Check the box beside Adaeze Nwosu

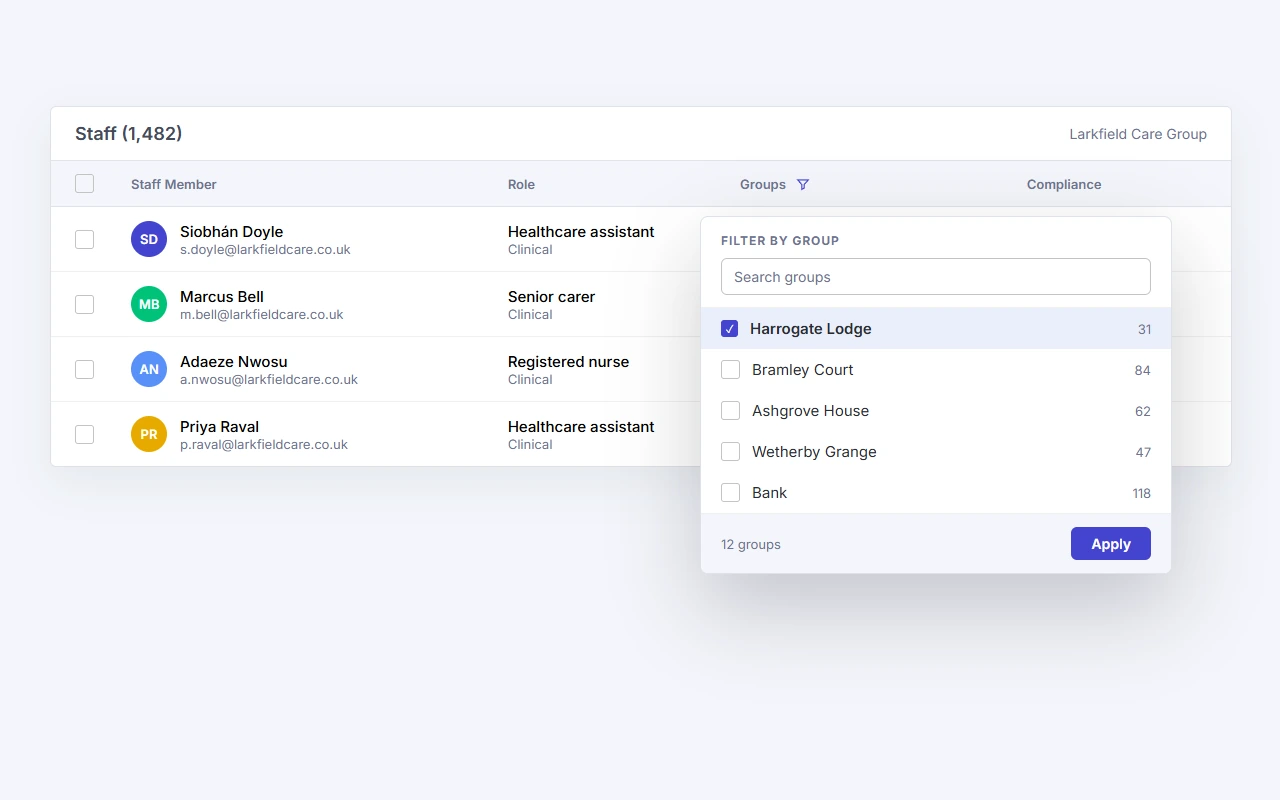[x=85, y=369]
